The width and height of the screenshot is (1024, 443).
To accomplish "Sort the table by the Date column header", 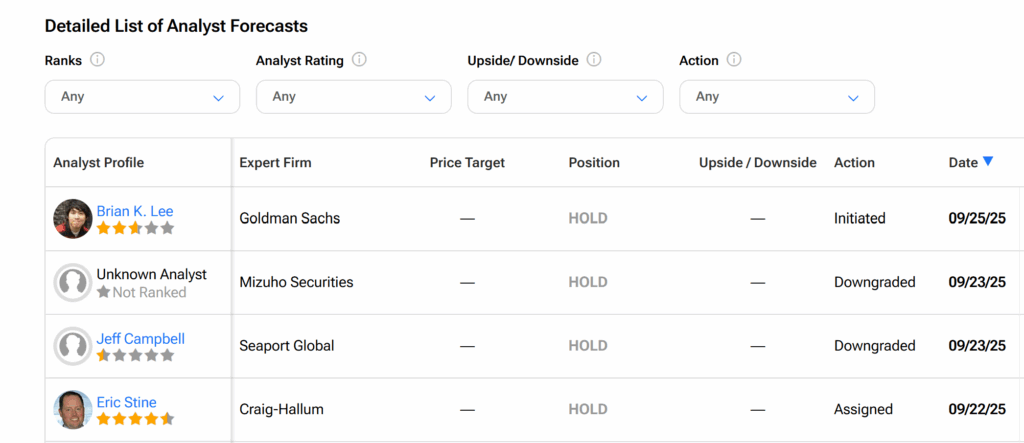I will [963, 163].
